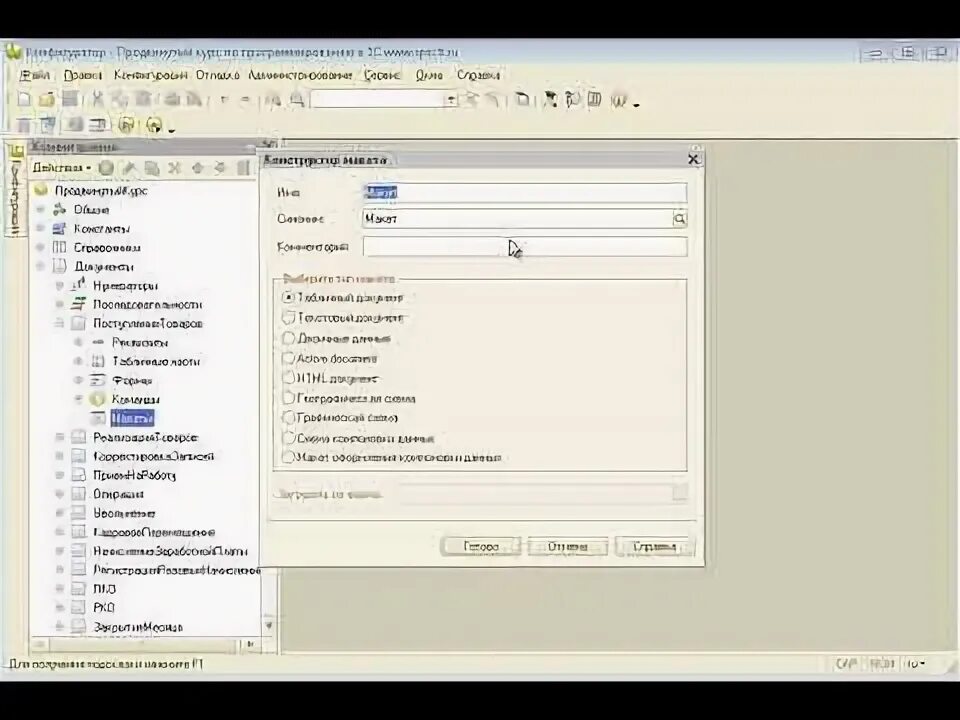Viewport: 960px width, 720px height.
Task: Click the Cut scissors toolbar icon
Action: [x=97, y=99]
